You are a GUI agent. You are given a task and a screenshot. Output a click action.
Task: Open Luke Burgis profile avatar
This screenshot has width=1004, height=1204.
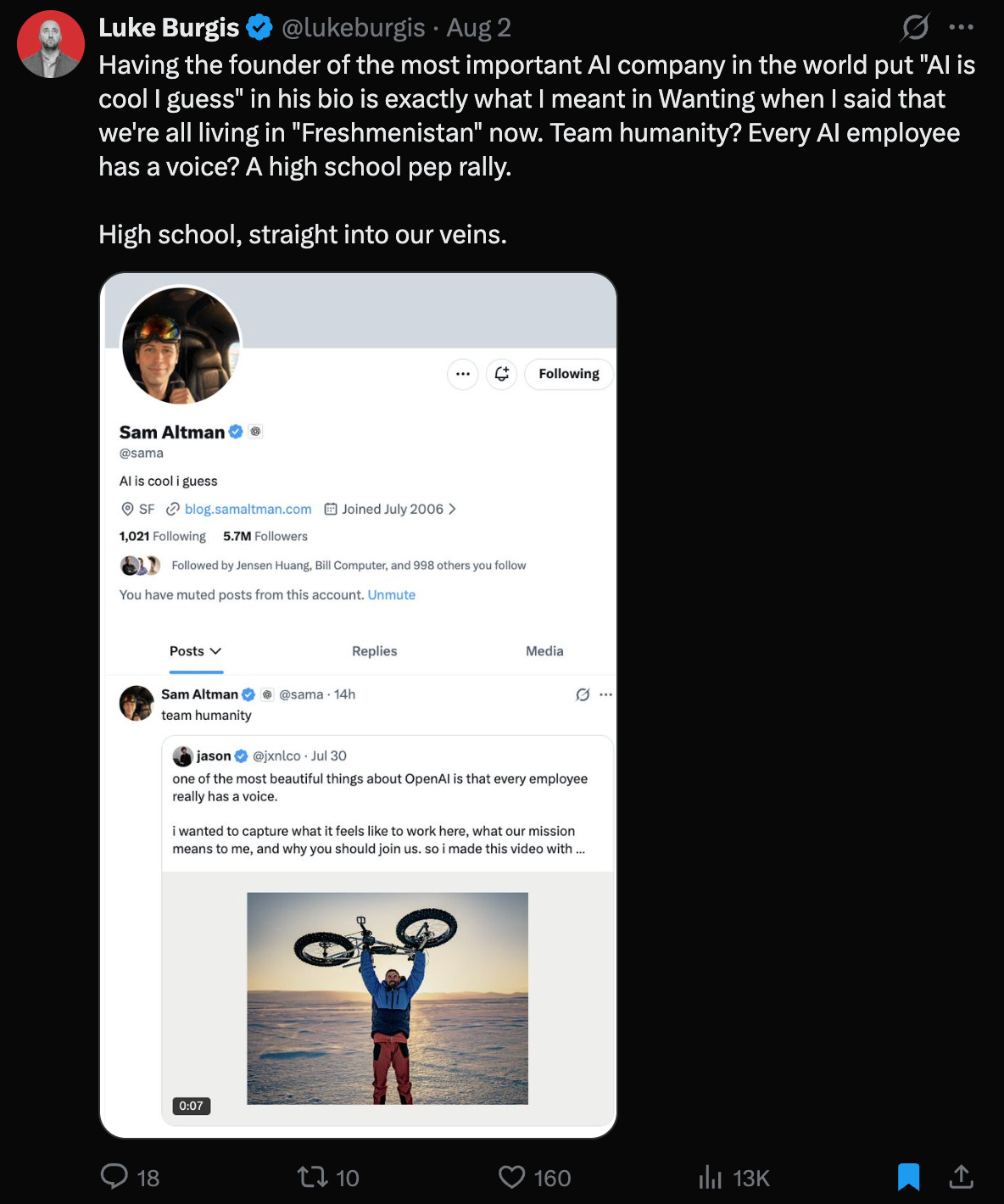pos(51,44)
